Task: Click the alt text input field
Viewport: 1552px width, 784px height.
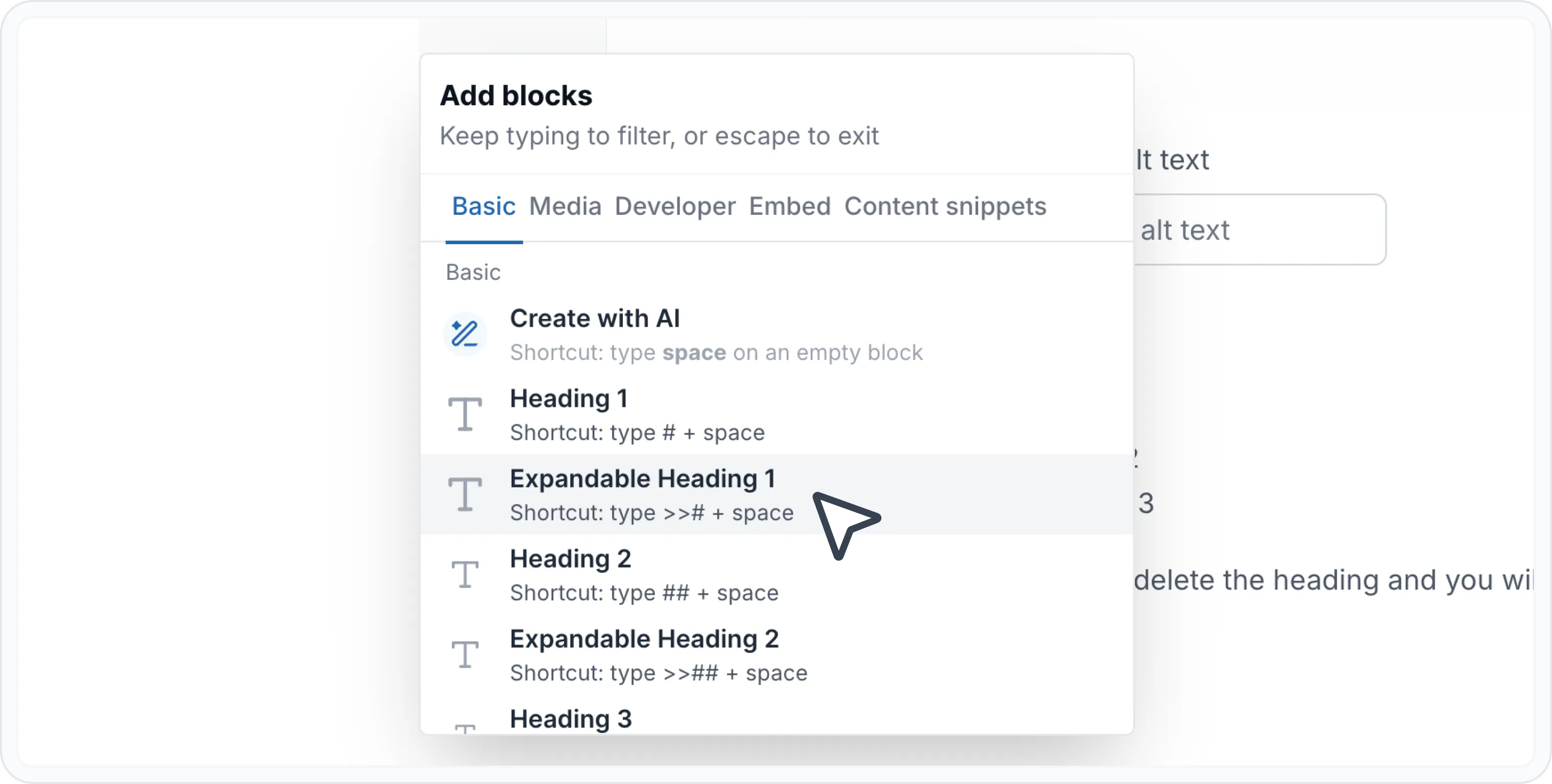Action: click(1259, 229)
